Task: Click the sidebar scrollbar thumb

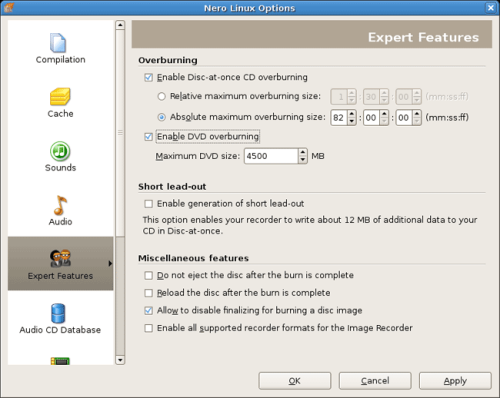Action: pos(120,133)
